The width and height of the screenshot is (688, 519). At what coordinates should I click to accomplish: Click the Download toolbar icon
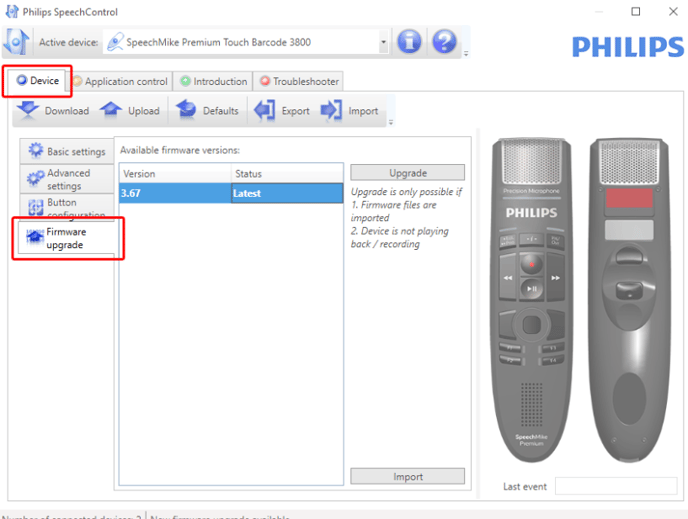pos(28,110)
